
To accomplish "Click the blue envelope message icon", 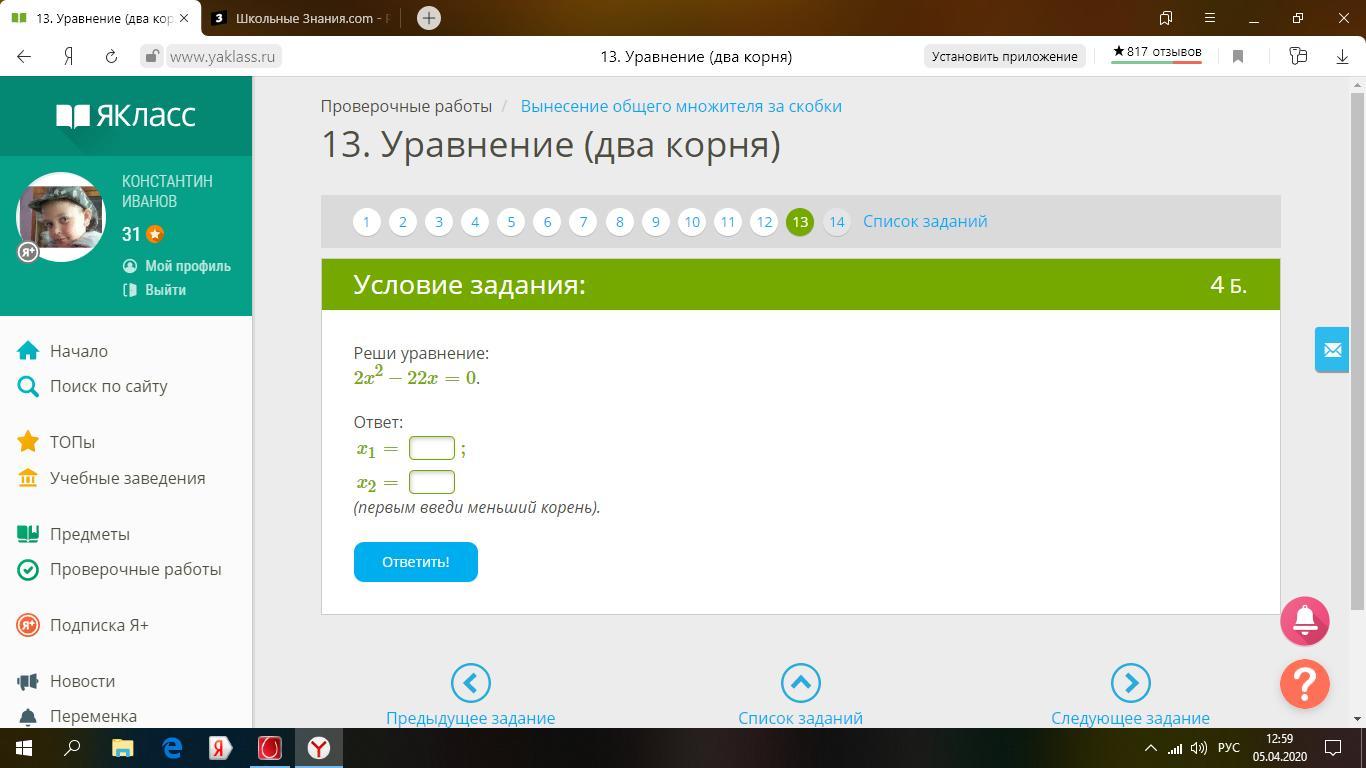I will pos(1332,350).
